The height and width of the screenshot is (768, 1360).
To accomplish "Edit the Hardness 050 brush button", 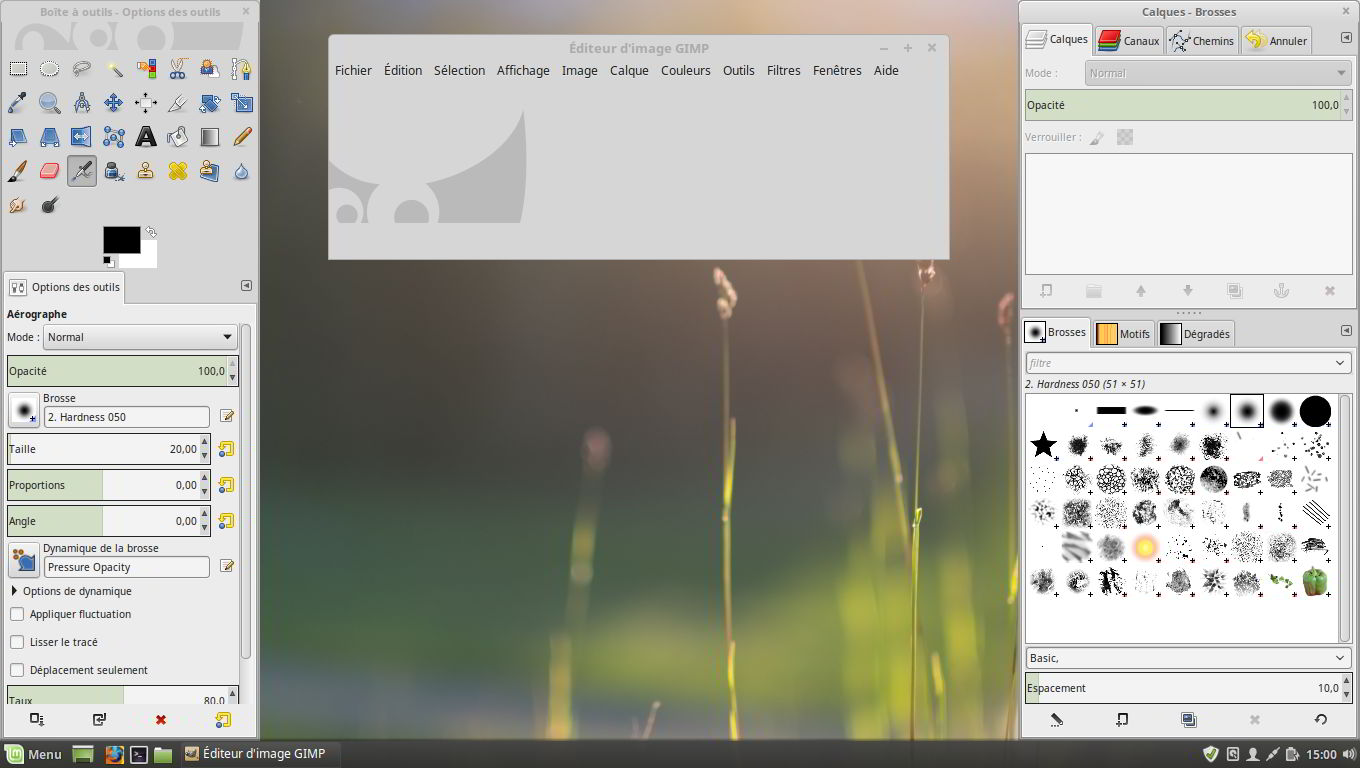I will [x=227, y=416].
